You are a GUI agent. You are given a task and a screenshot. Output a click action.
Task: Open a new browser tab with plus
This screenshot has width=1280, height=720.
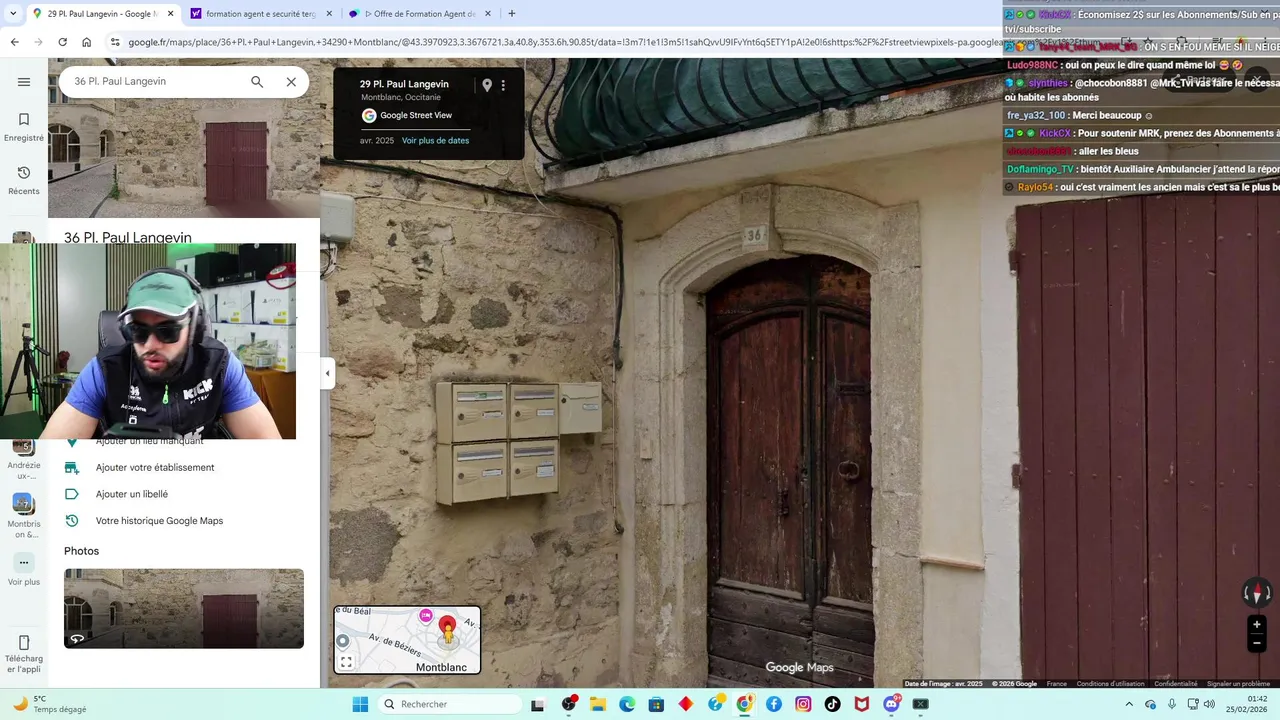(x=512, y=14)
